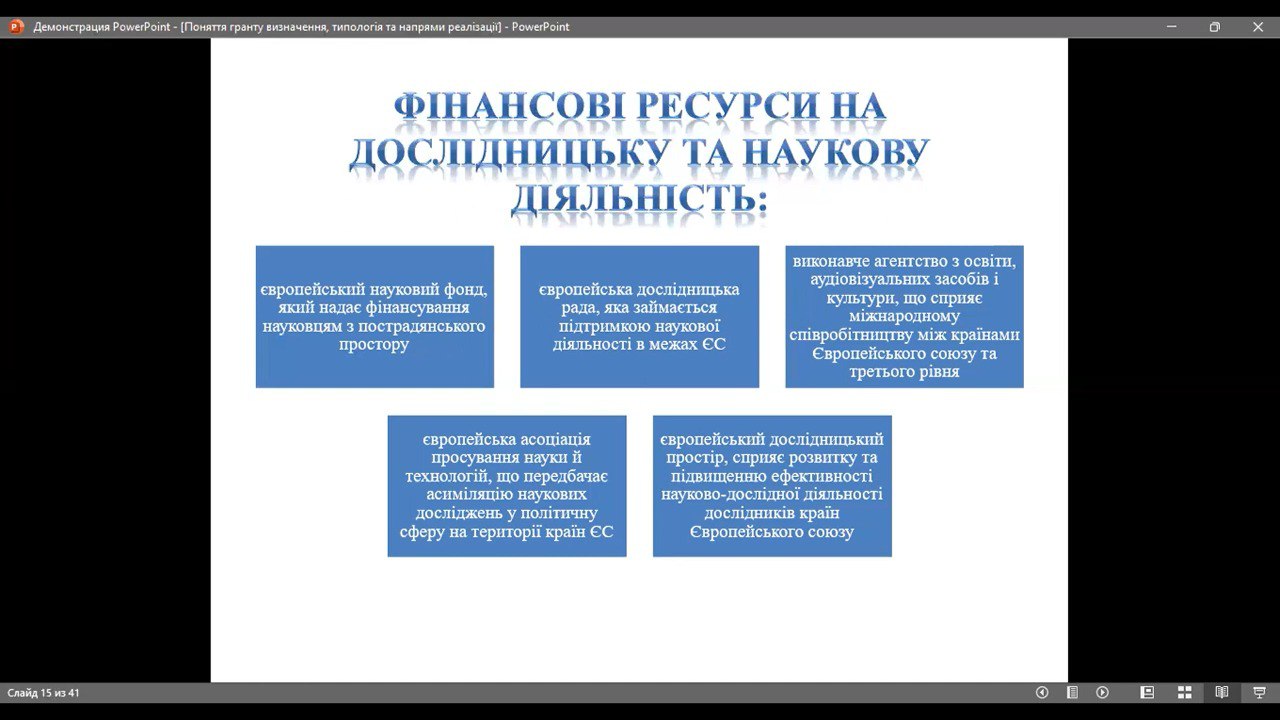Select the "європейська асоціація просування науки" box
The image size is (1280, 720).
click(x=507, y=486)
